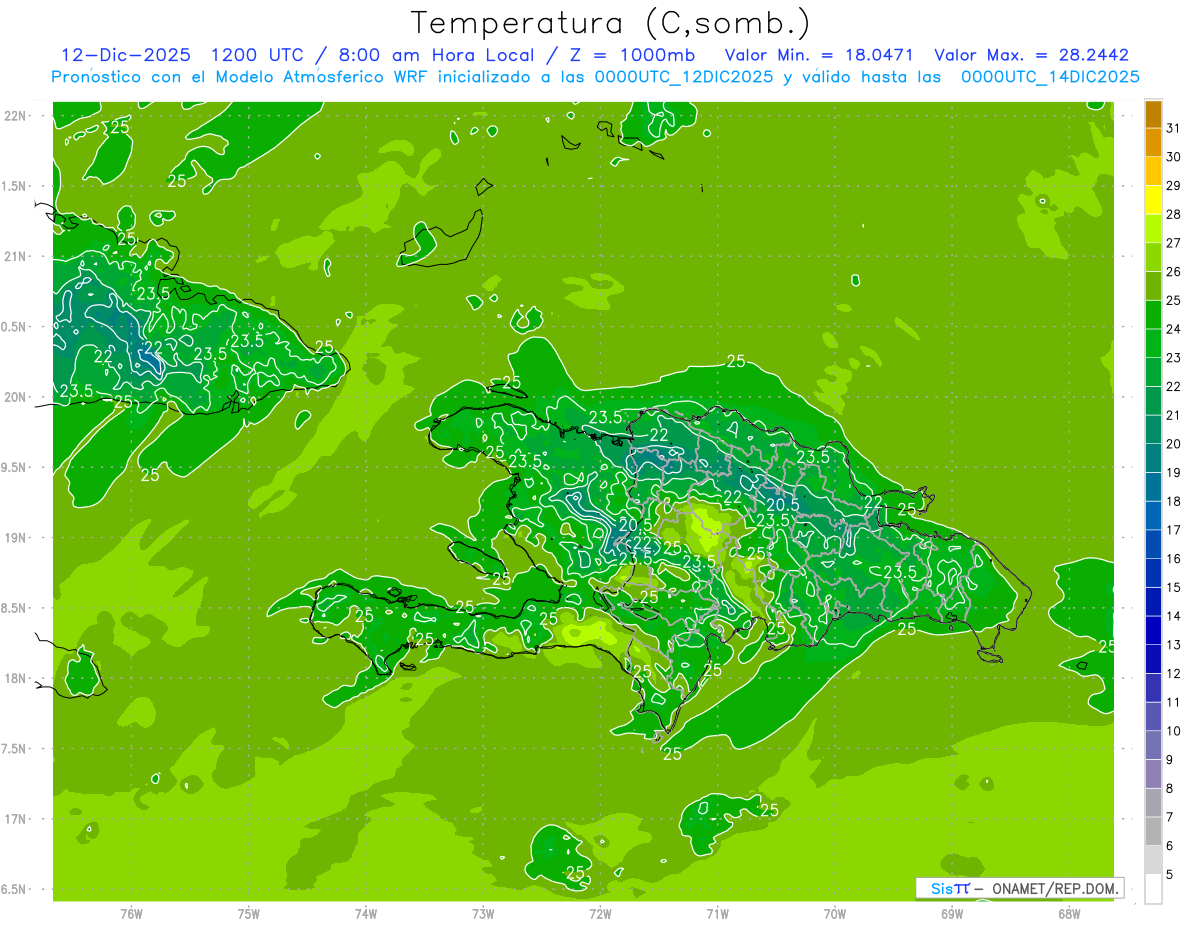
Task: Click the 'ONAMET/REP.DOM.' credit label
Action: tap(1056, 888)
